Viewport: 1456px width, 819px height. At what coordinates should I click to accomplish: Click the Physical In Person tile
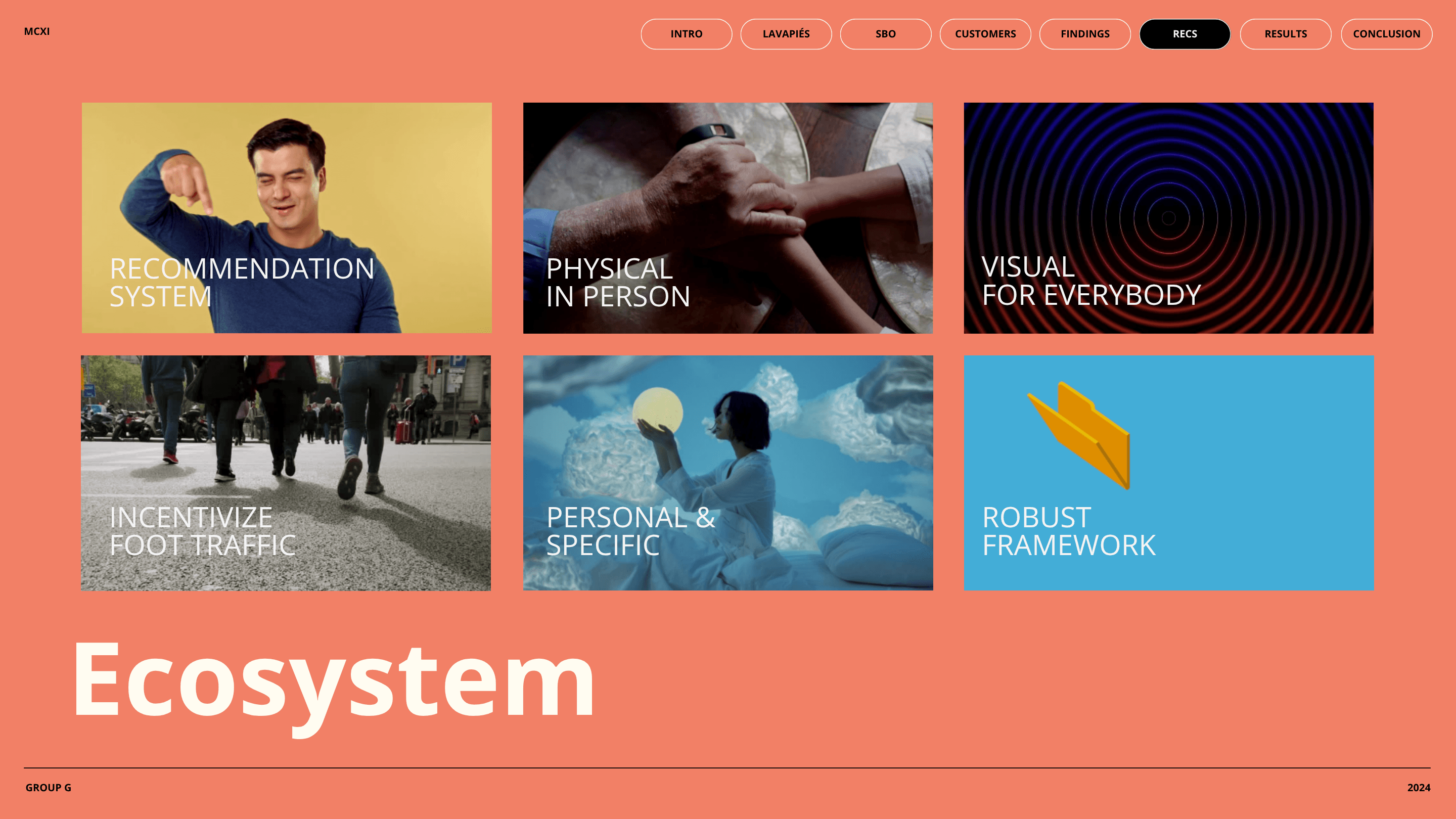point(728,217)
